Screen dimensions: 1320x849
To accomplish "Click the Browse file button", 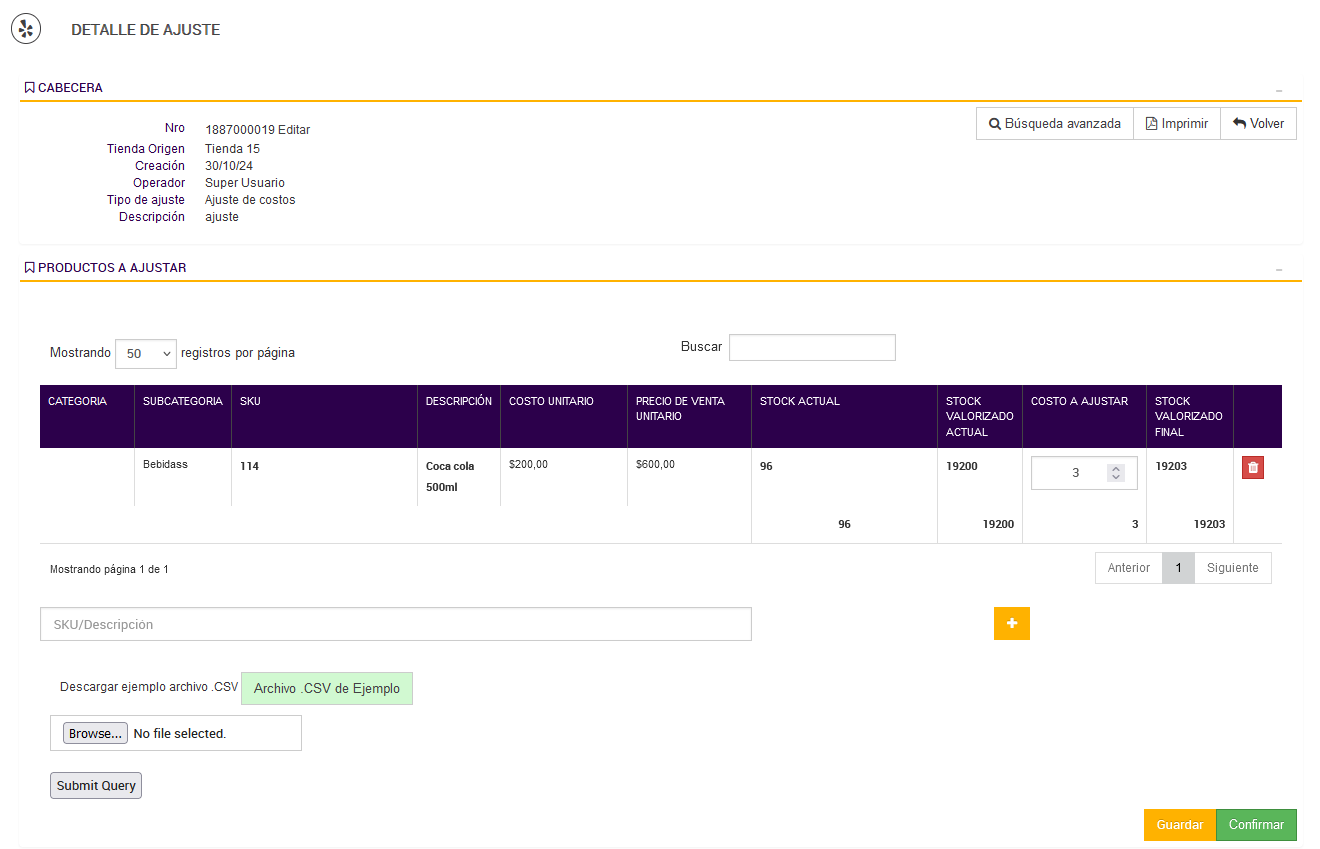I will coord(95,733).
